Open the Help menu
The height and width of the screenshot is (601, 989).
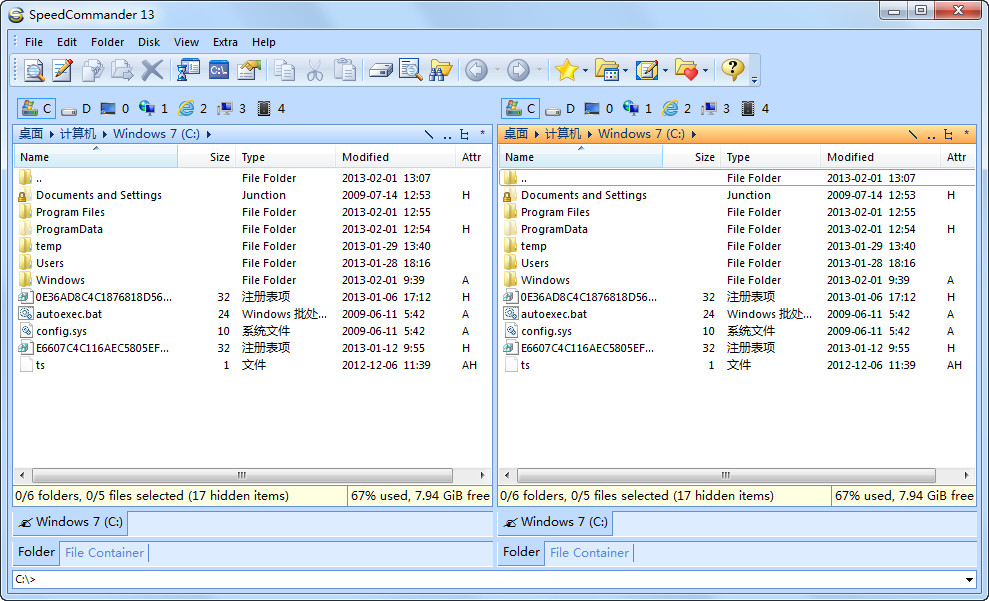pyautogui.click(x=264, y=42)
